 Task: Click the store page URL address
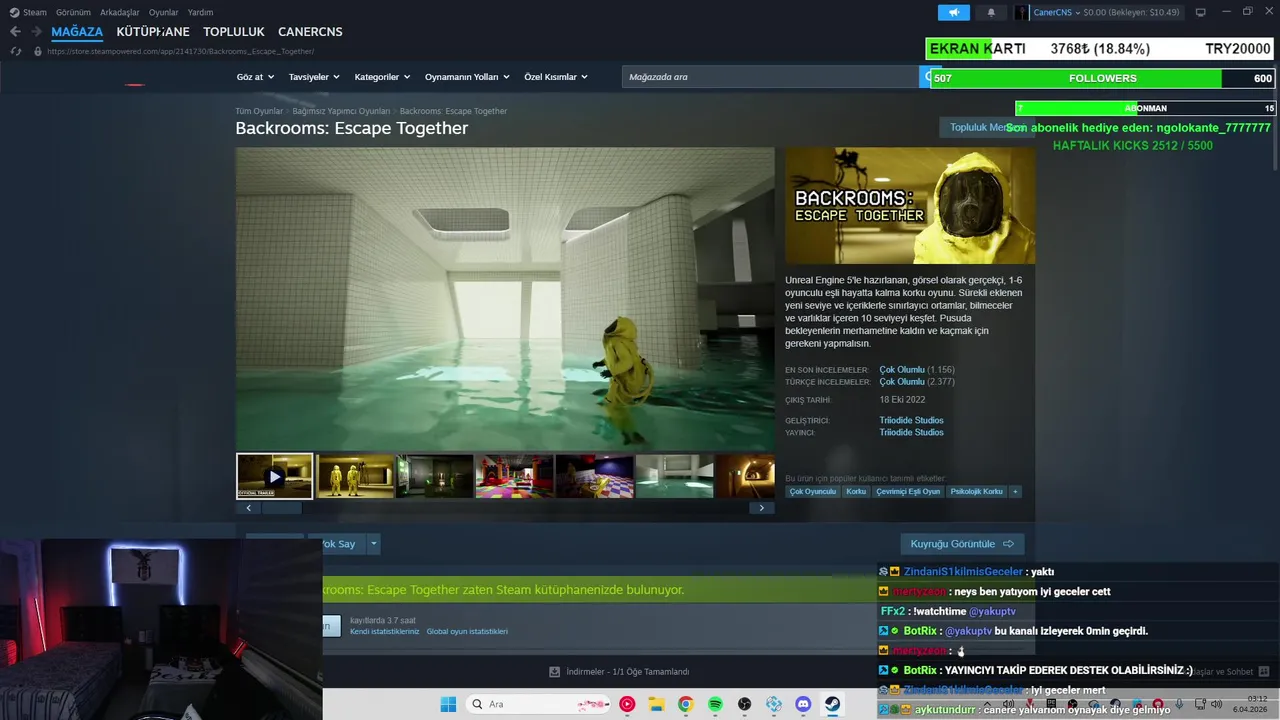(180, 51)
